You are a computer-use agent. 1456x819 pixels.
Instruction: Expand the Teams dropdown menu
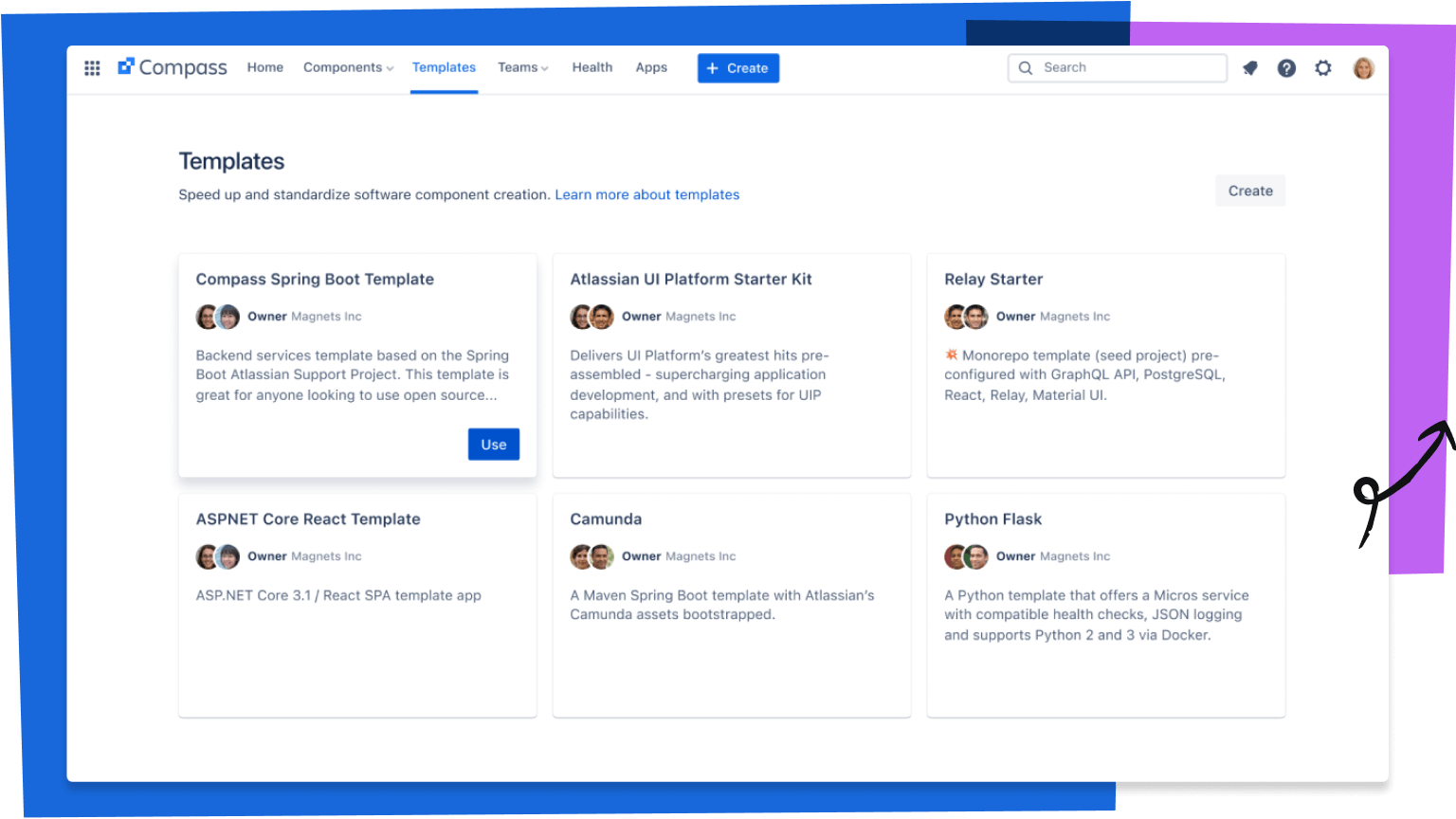click(x=523, y=68)
